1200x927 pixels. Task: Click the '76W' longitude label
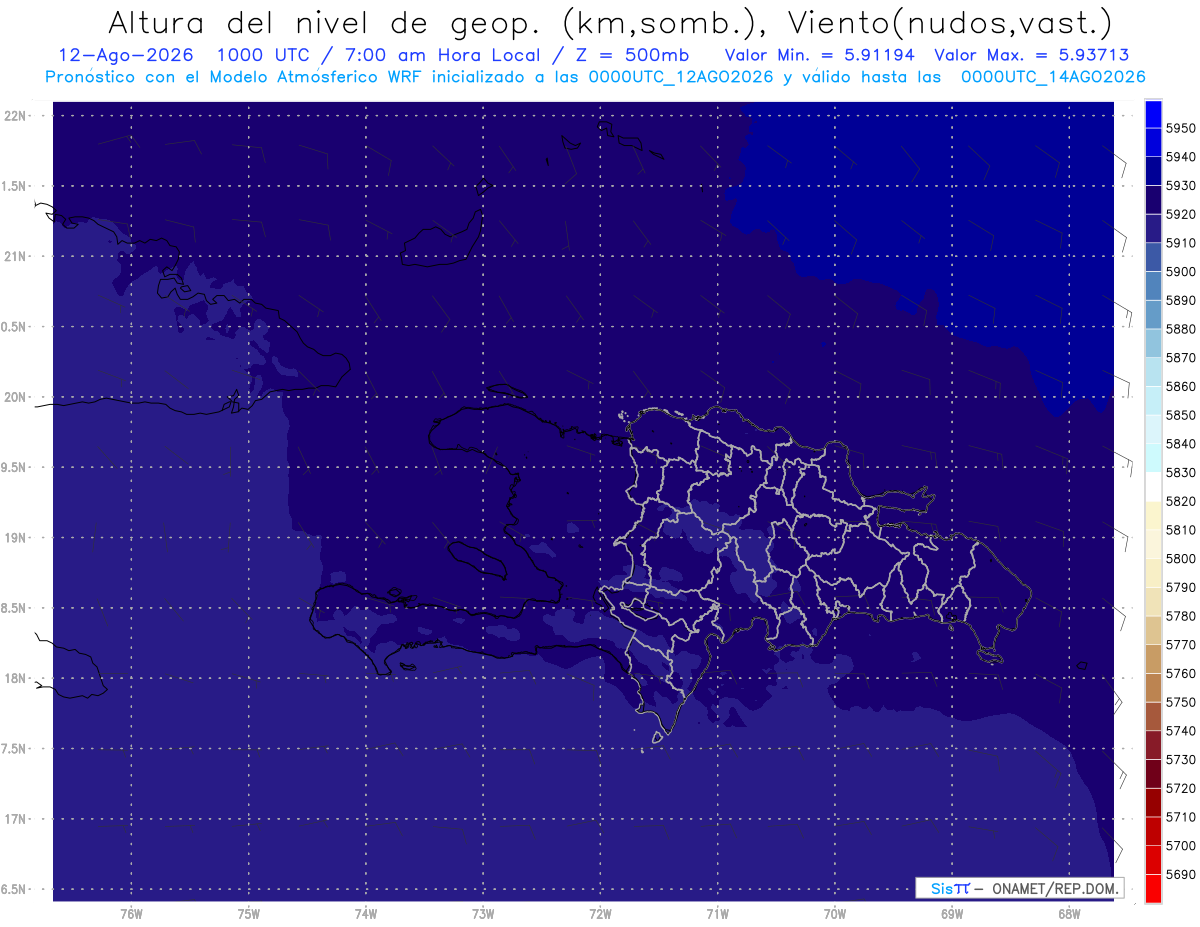[x=131, y=913]
